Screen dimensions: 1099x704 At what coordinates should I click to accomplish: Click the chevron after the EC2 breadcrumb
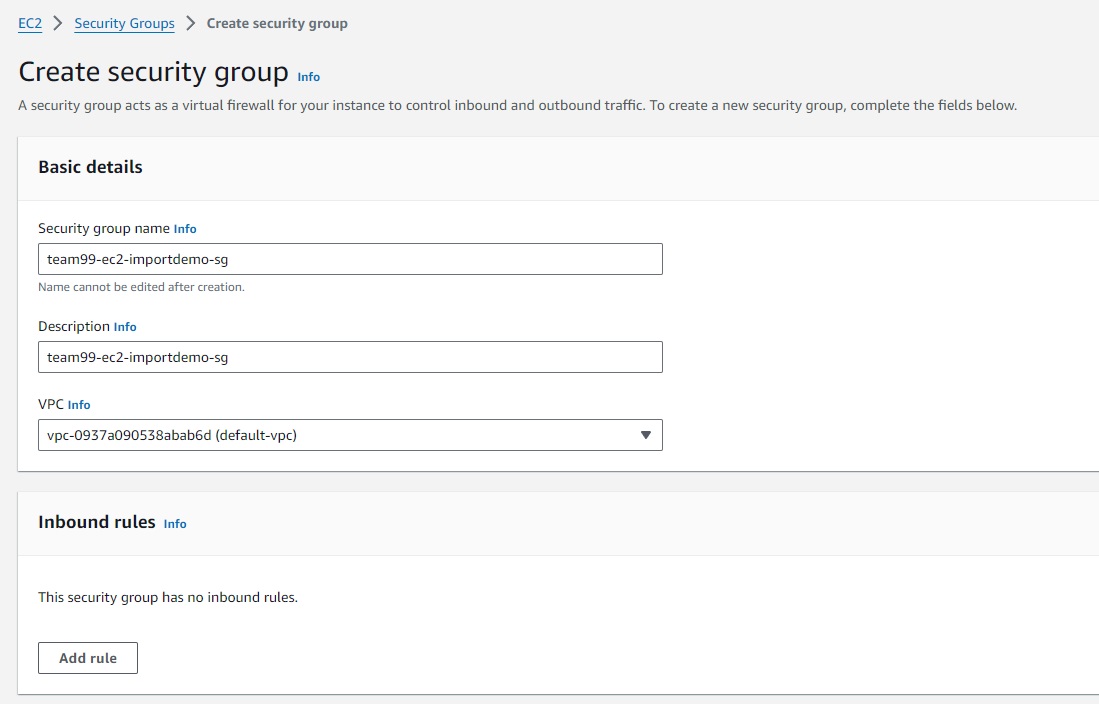[x=58, y=23]
